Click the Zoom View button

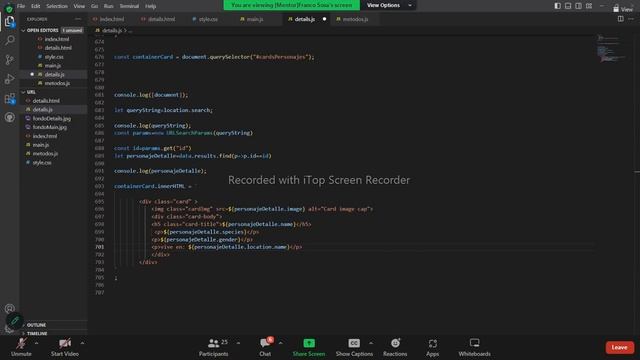point(623,9)
